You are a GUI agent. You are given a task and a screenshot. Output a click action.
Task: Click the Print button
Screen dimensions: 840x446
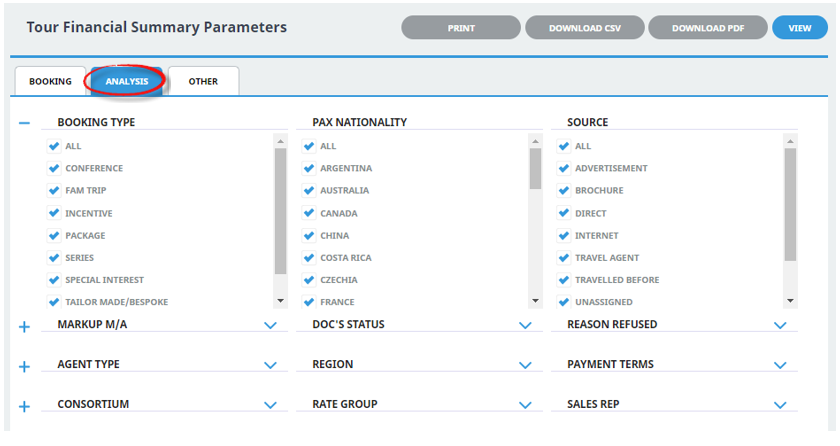pos(461,28)
